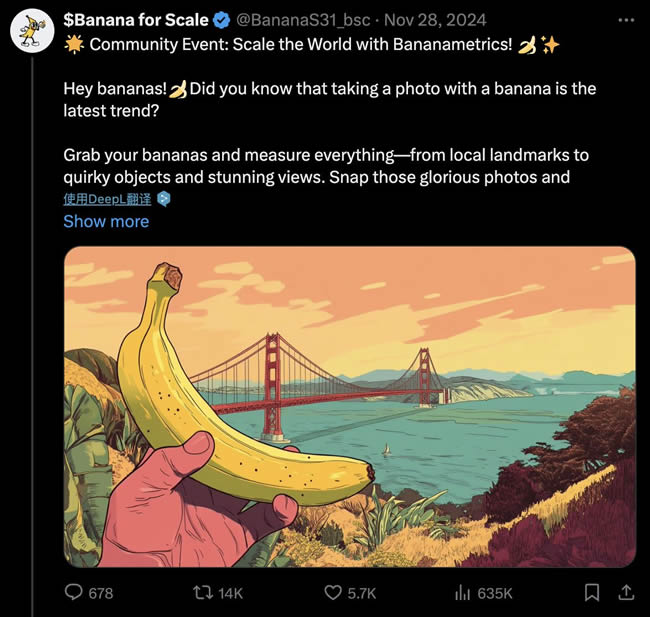This screenshot has height=617, width=650.
Task: Click the blue DeepL logo icon
Action: click(164, 199)
